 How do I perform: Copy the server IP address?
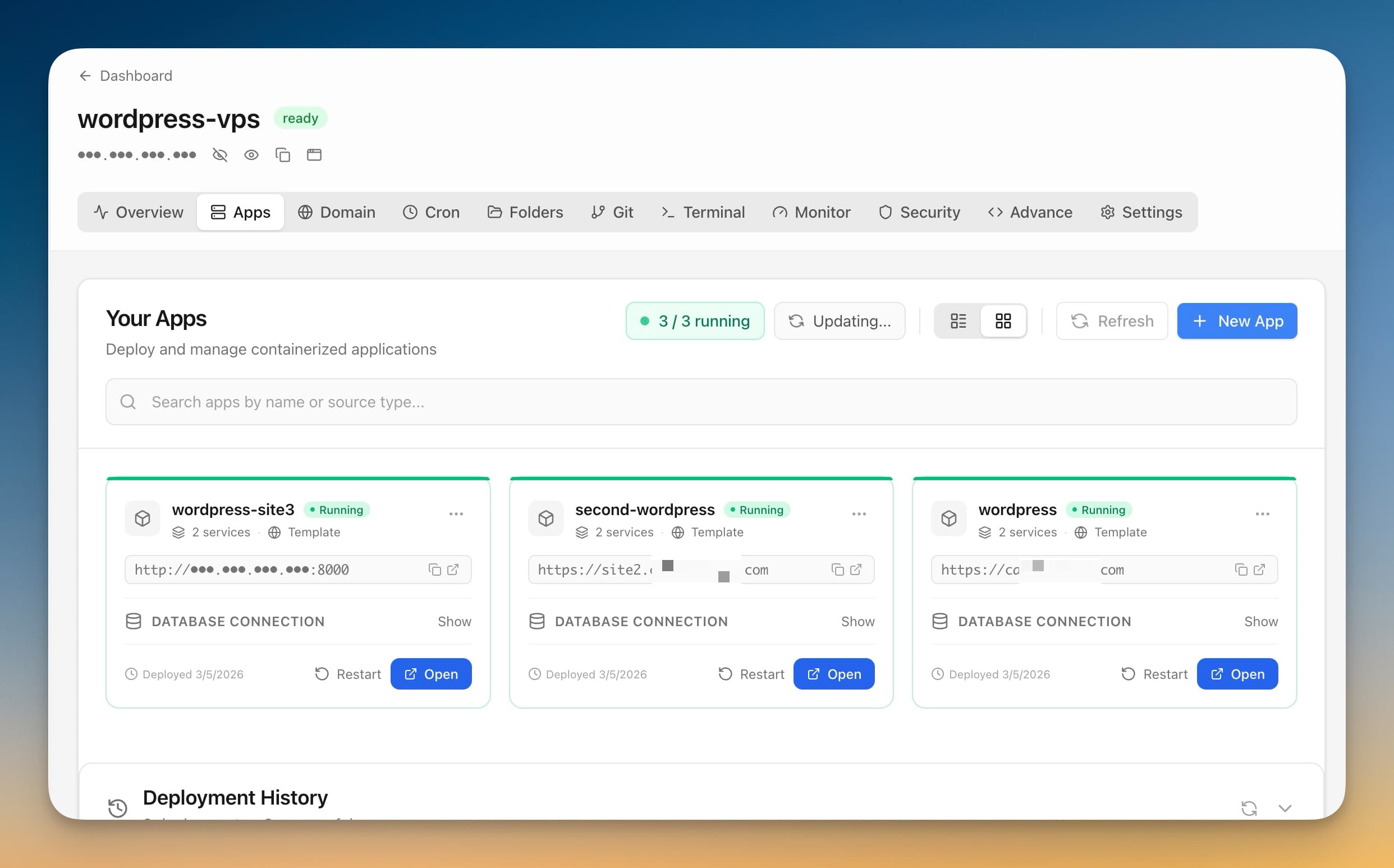pyautogui.click(x=283, y=154)
